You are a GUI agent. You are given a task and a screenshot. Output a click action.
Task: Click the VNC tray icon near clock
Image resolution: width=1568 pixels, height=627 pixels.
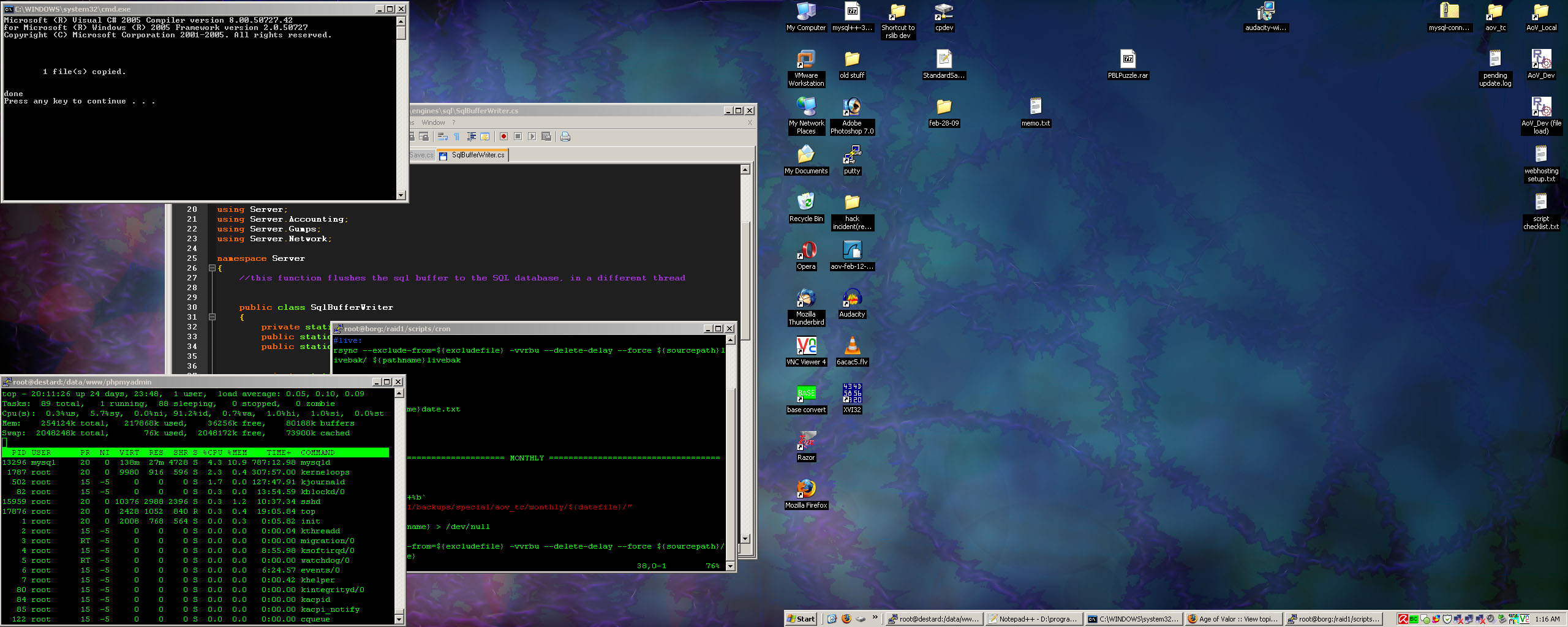tap(1525, 619)
